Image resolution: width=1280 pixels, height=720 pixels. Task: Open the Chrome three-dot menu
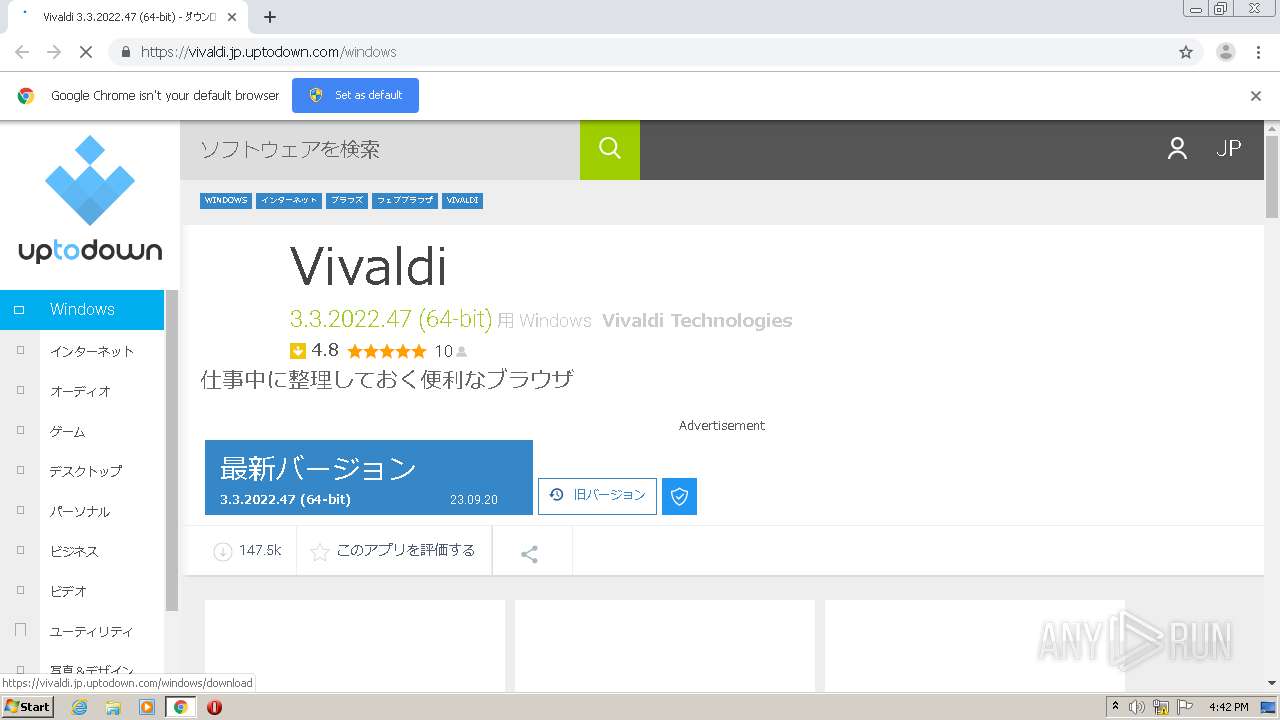pos(1259,52)
